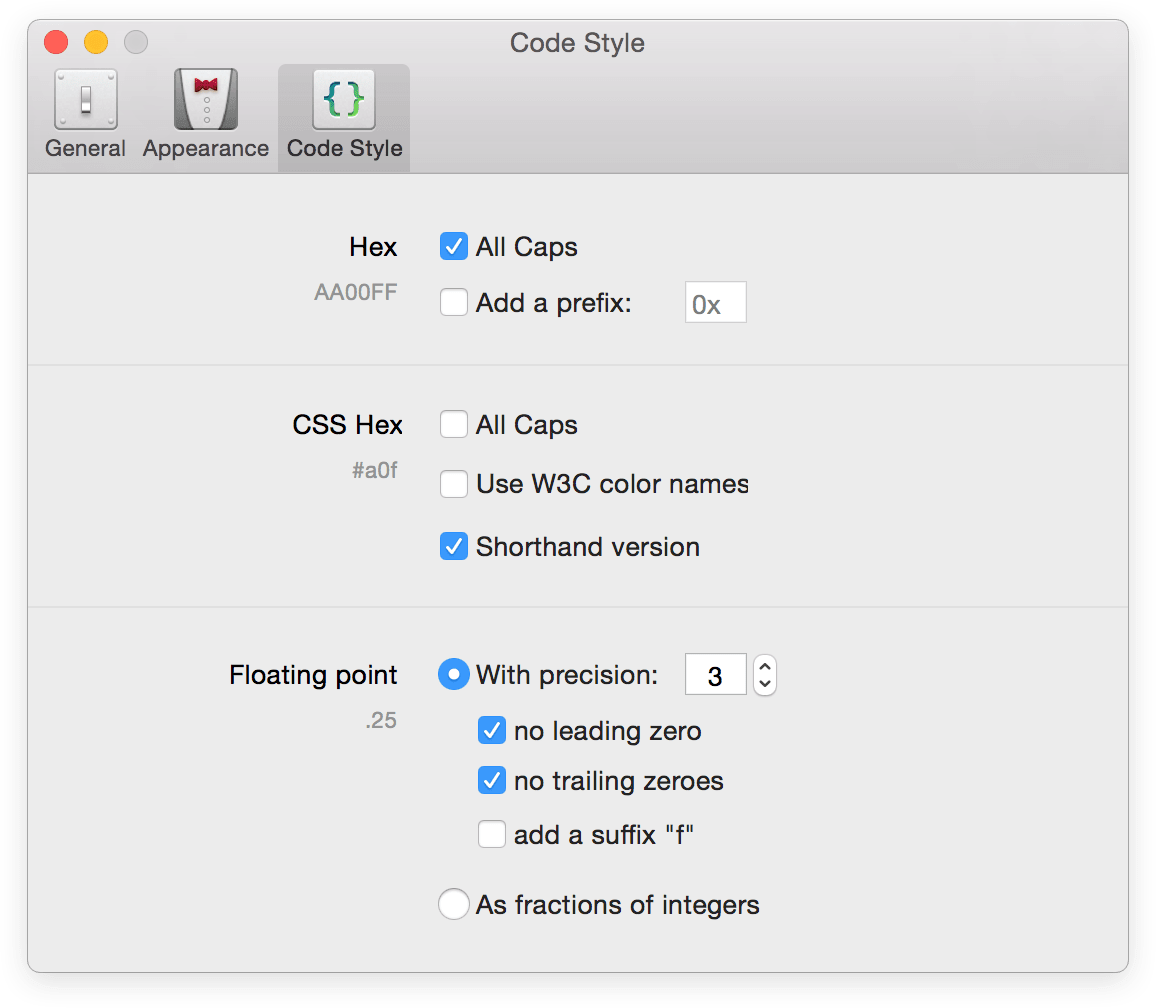The image size is (1156, 1008).
Task: Select the Code Style toolbar icon
Action: point(344,116)
